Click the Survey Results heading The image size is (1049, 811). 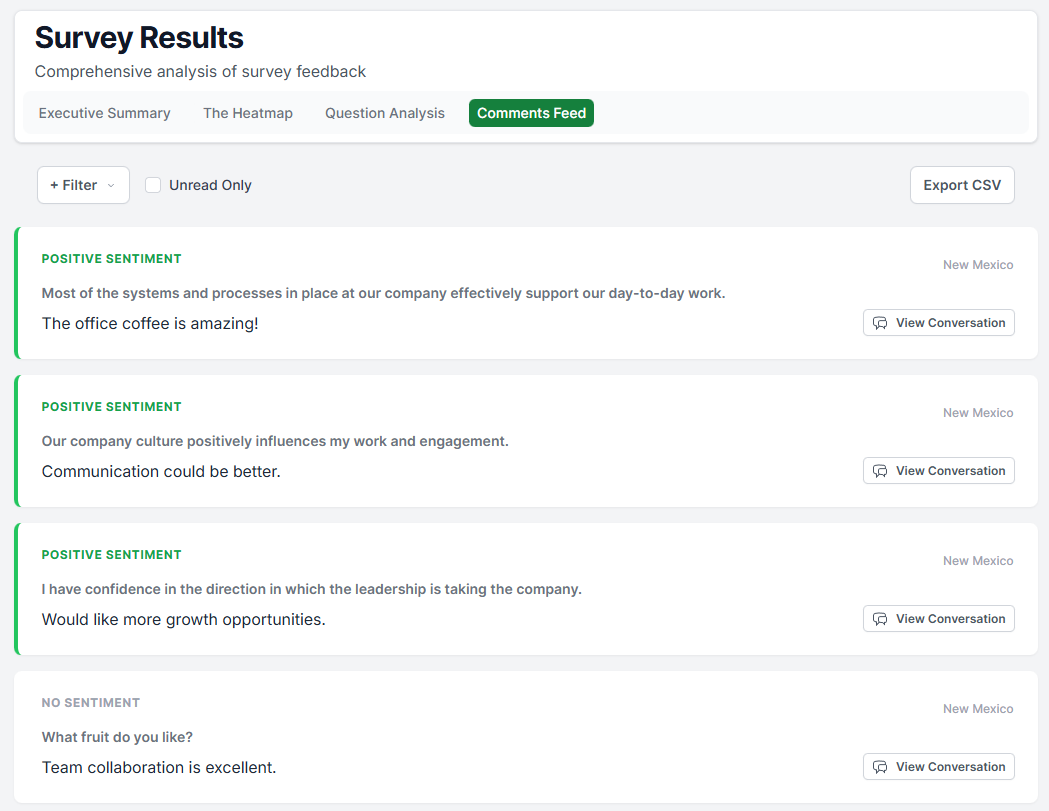tap(139, 38)
